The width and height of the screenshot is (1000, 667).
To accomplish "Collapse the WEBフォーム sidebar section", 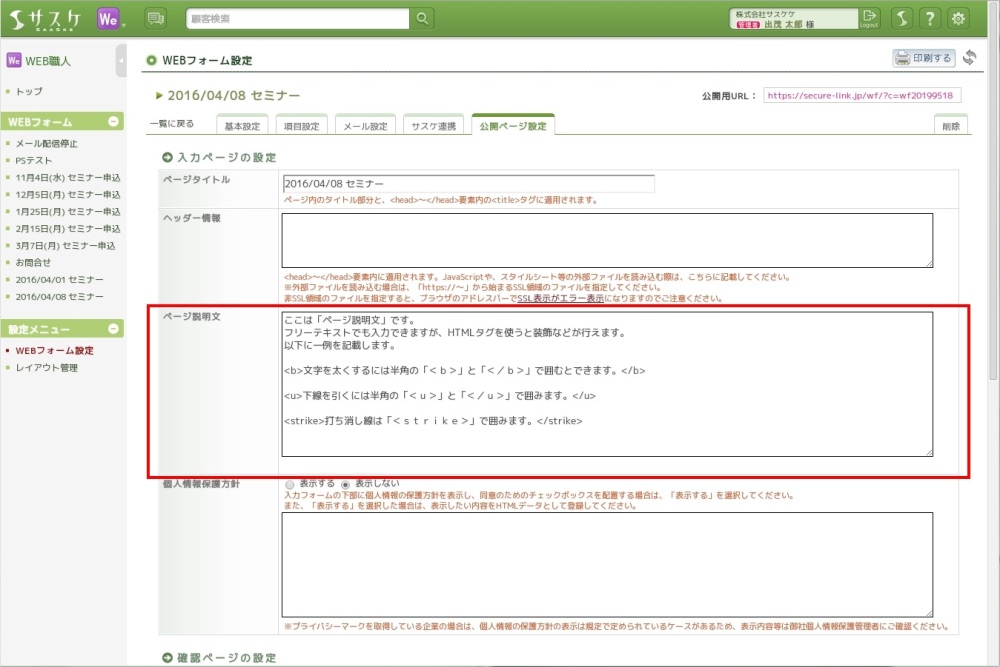I will [x=113, y=122].
